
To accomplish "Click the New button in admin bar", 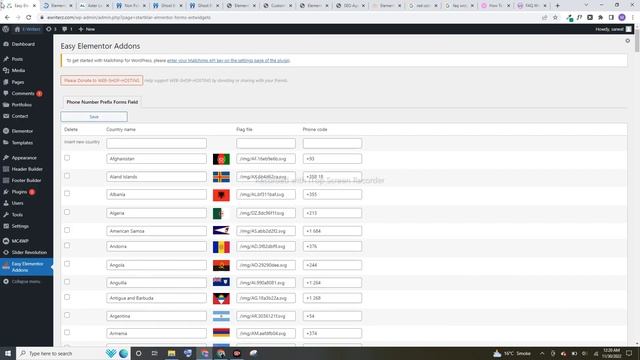I will click(87, 29).
